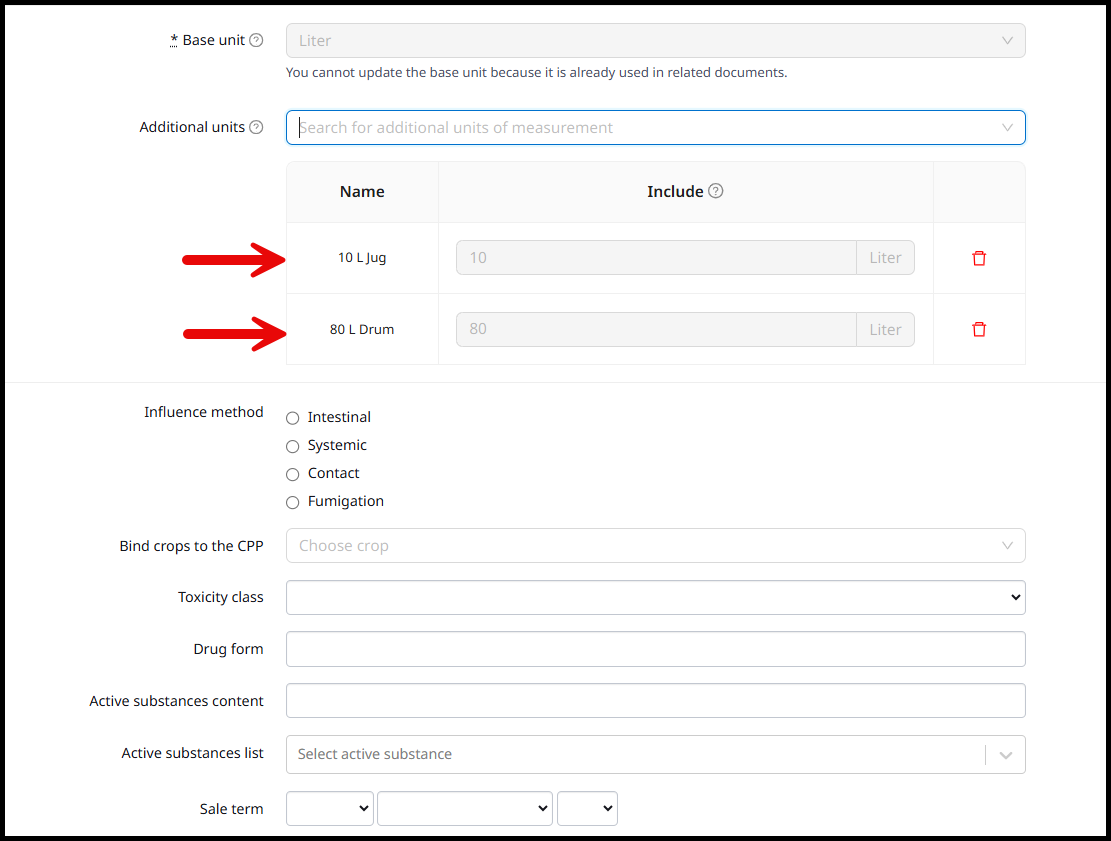
Task: Click the help icon next to Base unit
Action: pos(256,41)
